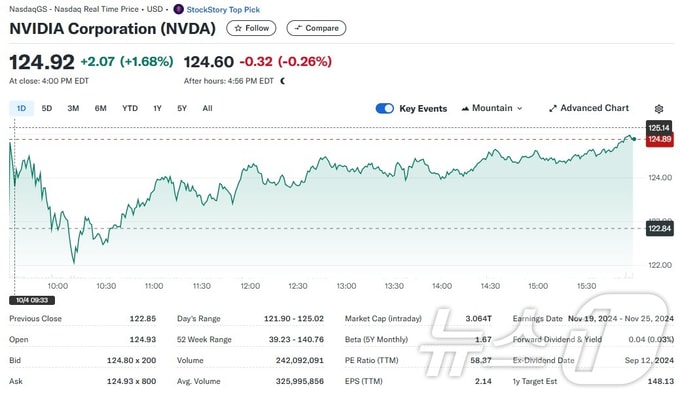Click the Mountain chart type icon
This screenshot has height=397, width=680.
coord(465,108)
